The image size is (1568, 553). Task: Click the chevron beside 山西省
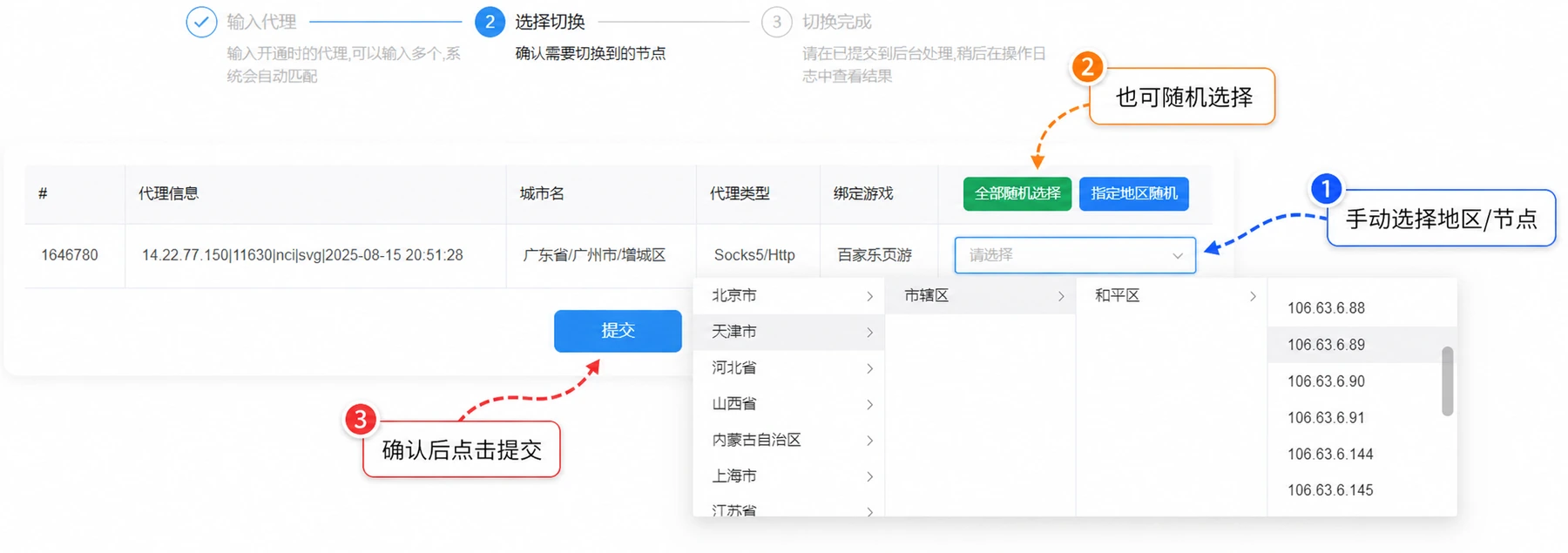[869, 405]
